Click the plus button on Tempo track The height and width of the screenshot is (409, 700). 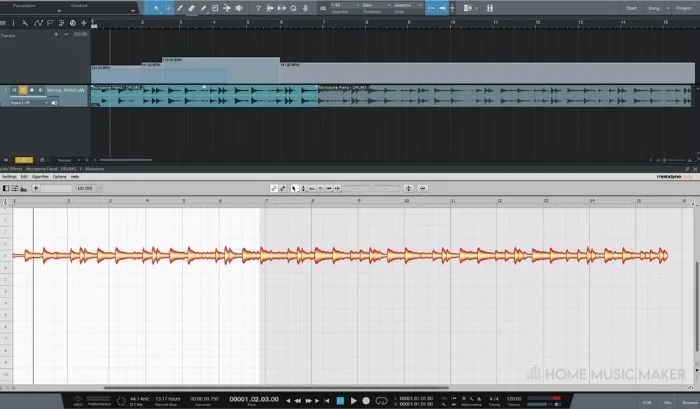(56, 34)
